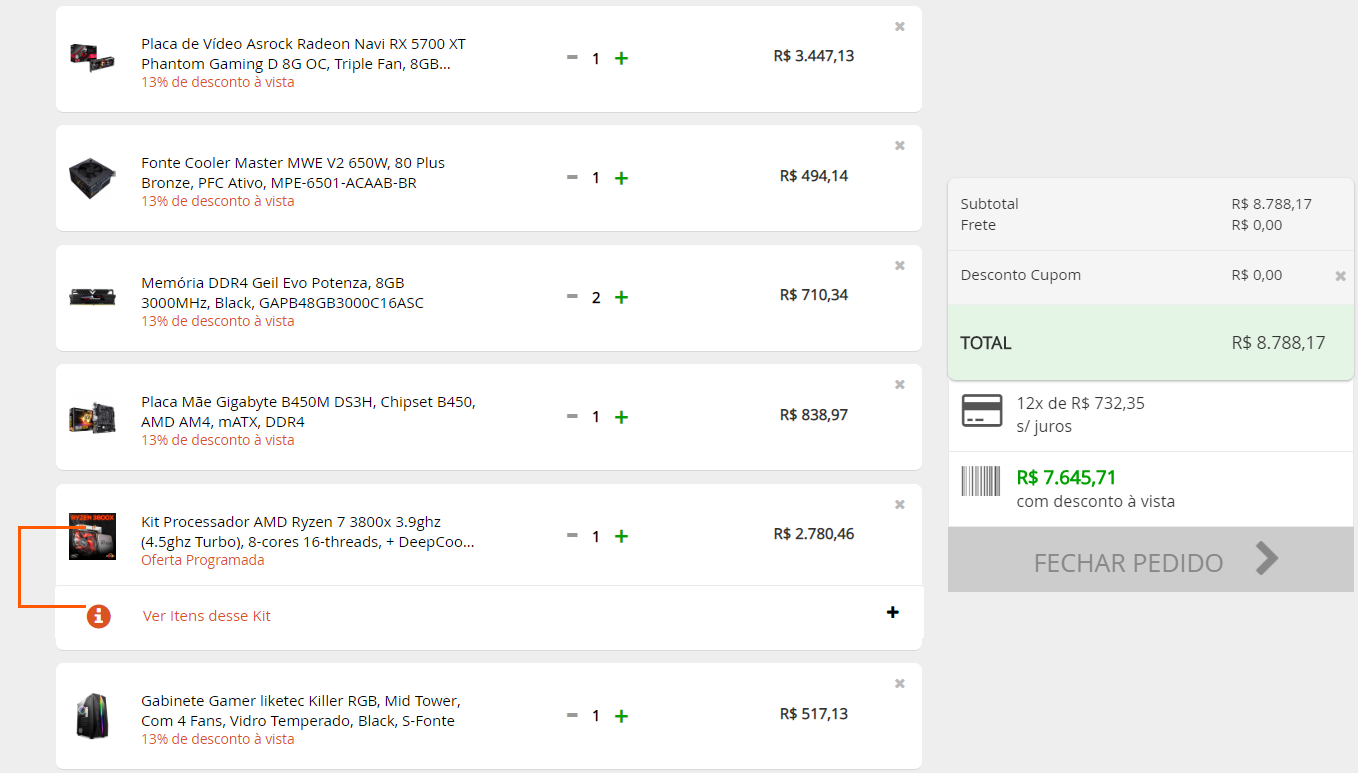Decrease quantity of Ryzen 7 3800x kit

572,535
